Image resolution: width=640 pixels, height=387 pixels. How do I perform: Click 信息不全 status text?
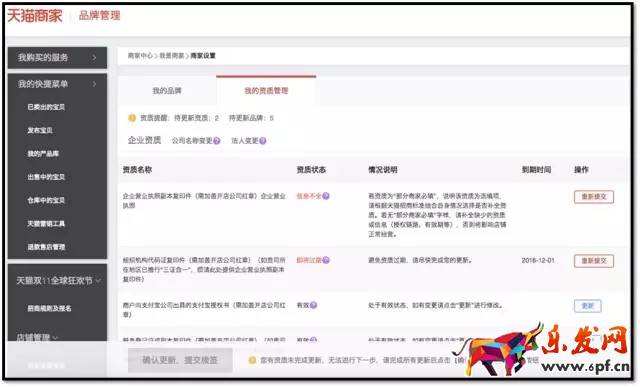click(x=309, y=196)
